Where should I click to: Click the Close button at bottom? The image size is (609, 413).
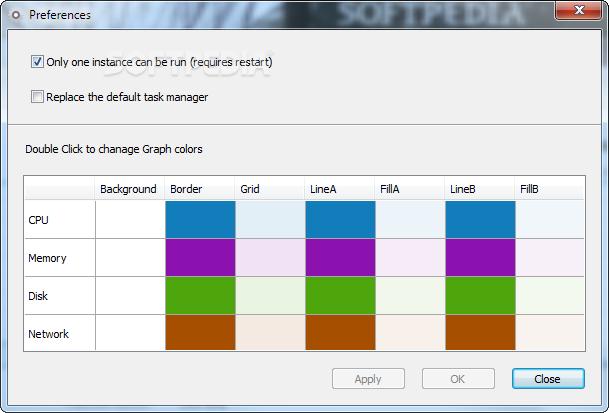548,379
